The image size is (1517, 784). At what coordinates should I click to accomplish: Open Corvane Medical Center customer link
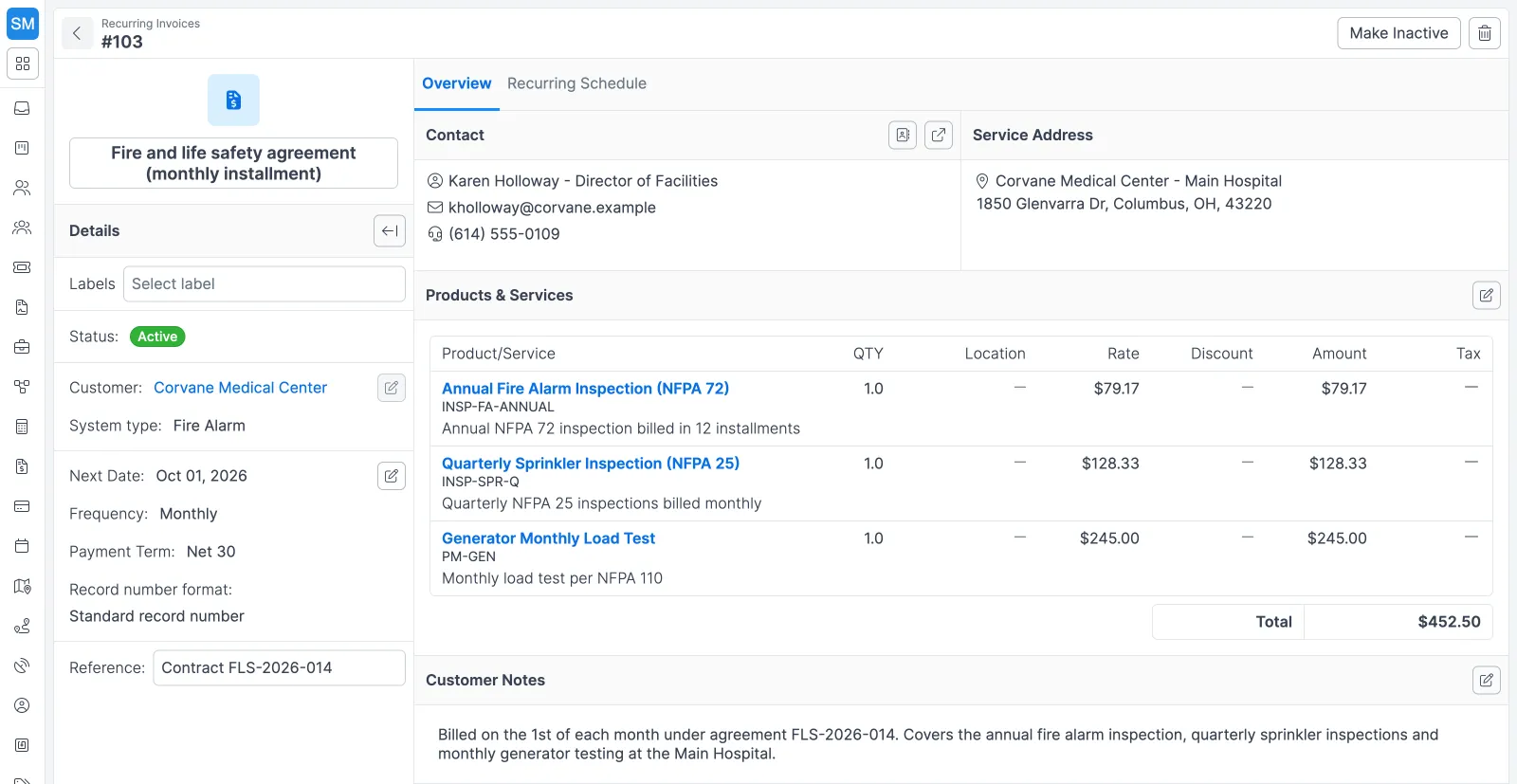point(240,388)
